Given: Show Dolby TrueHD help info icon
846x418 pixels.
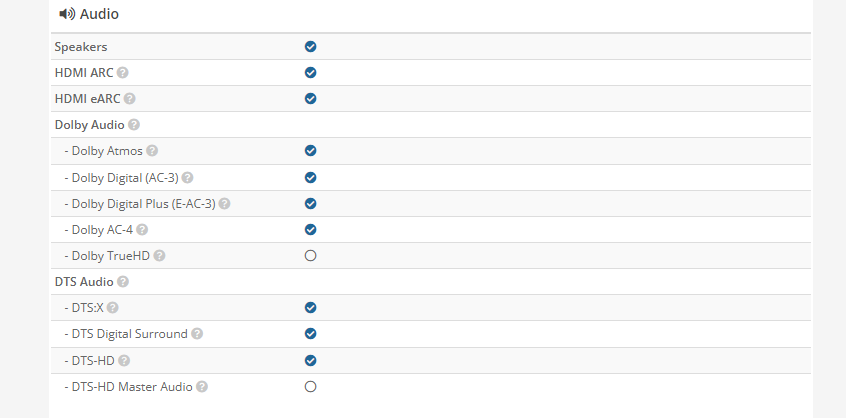Looking at the screenshot, I should point(159,256).
